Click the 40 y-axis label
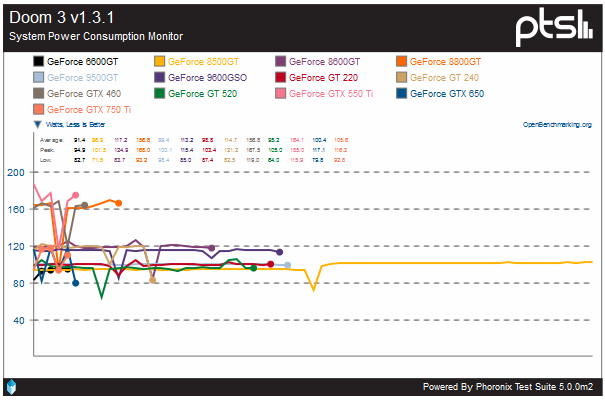The width and height of the screenshot is (605, 400). 19,321
